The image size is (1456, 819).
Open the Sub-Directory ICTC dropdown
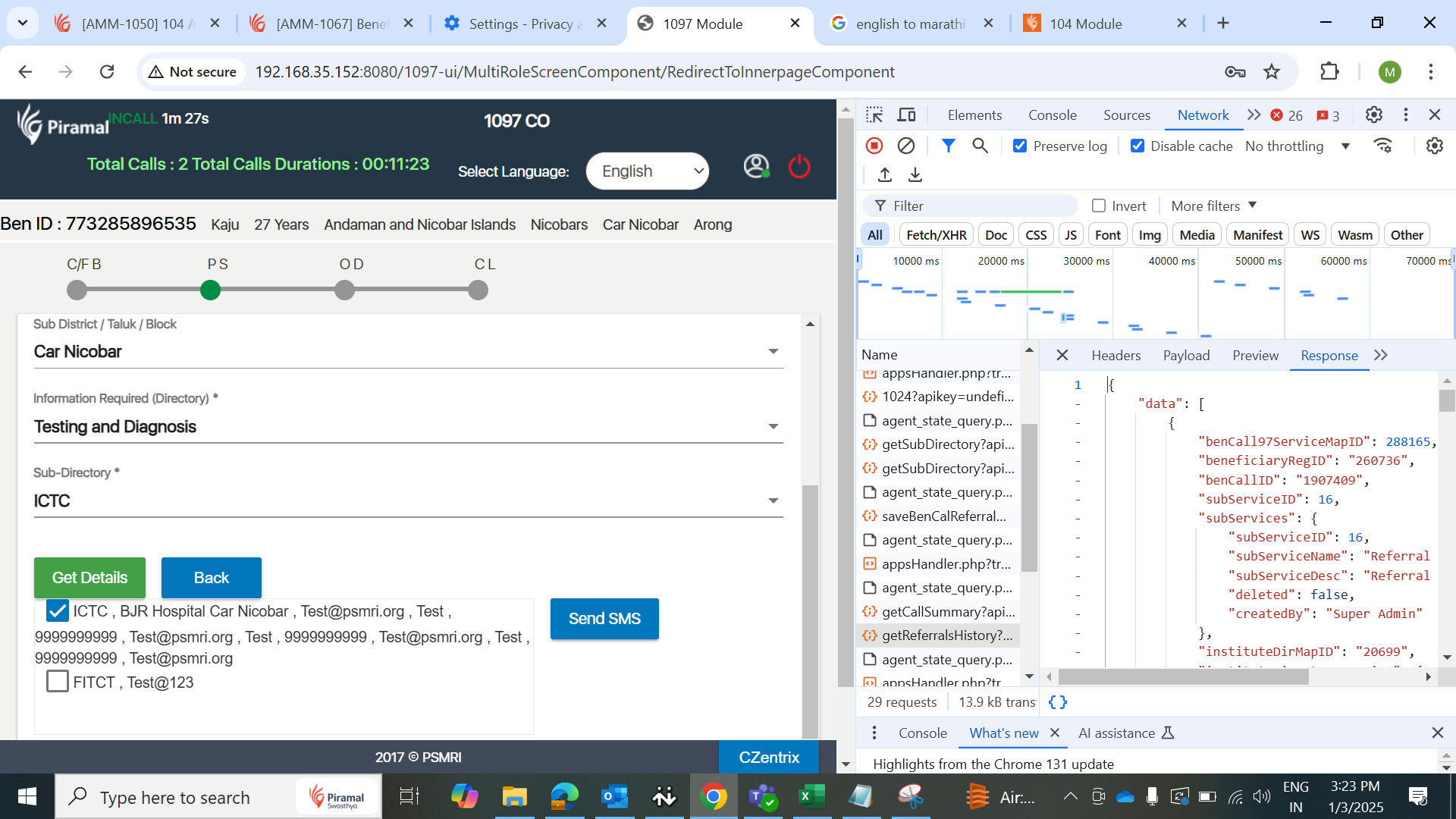[407, 501]
